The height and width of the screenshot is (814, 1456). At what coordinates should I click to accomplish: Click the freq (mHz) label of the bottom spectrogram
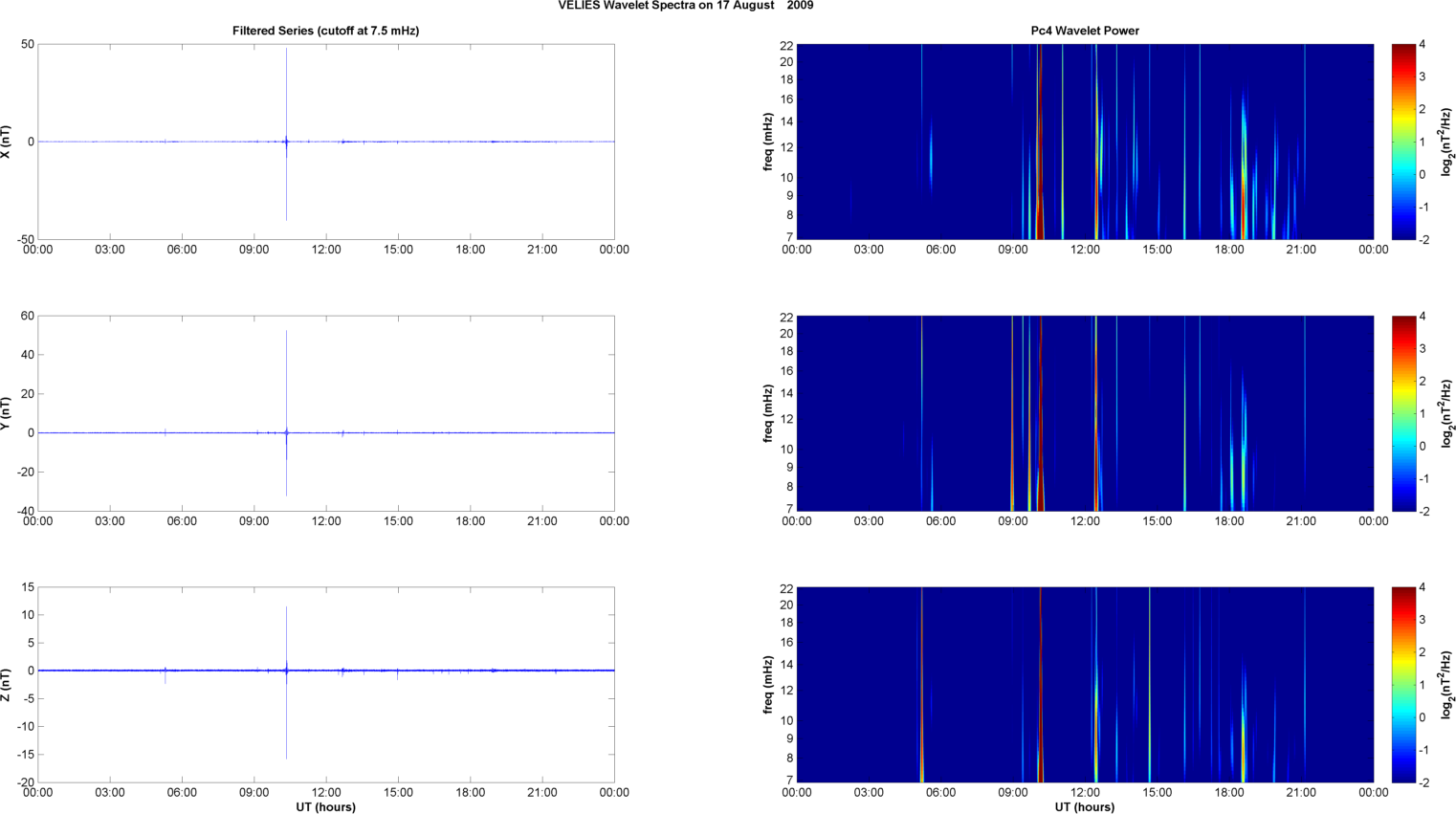(767, 685)
